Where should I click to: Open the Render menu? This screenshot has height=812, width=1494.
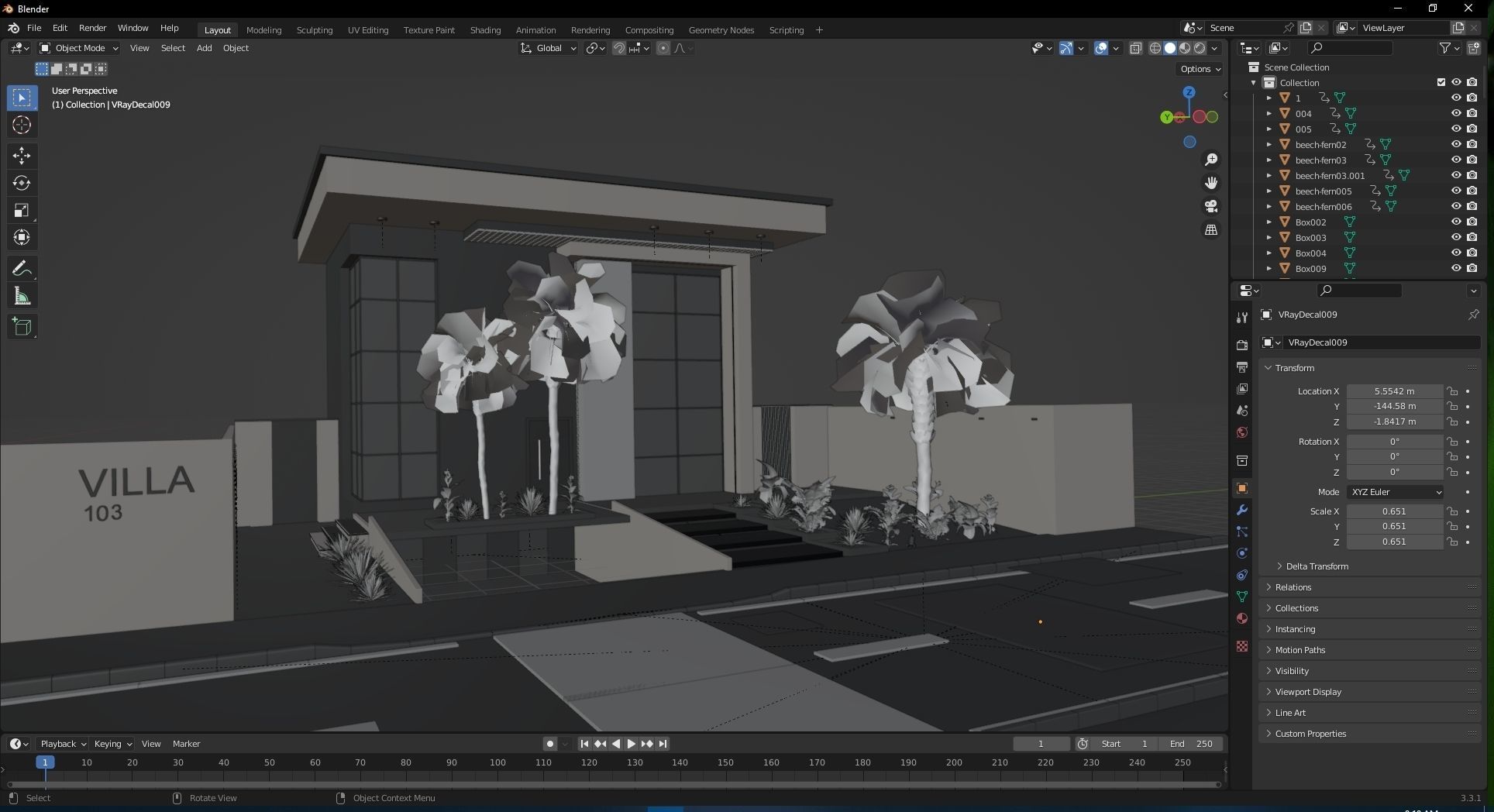tap(93, 28)
